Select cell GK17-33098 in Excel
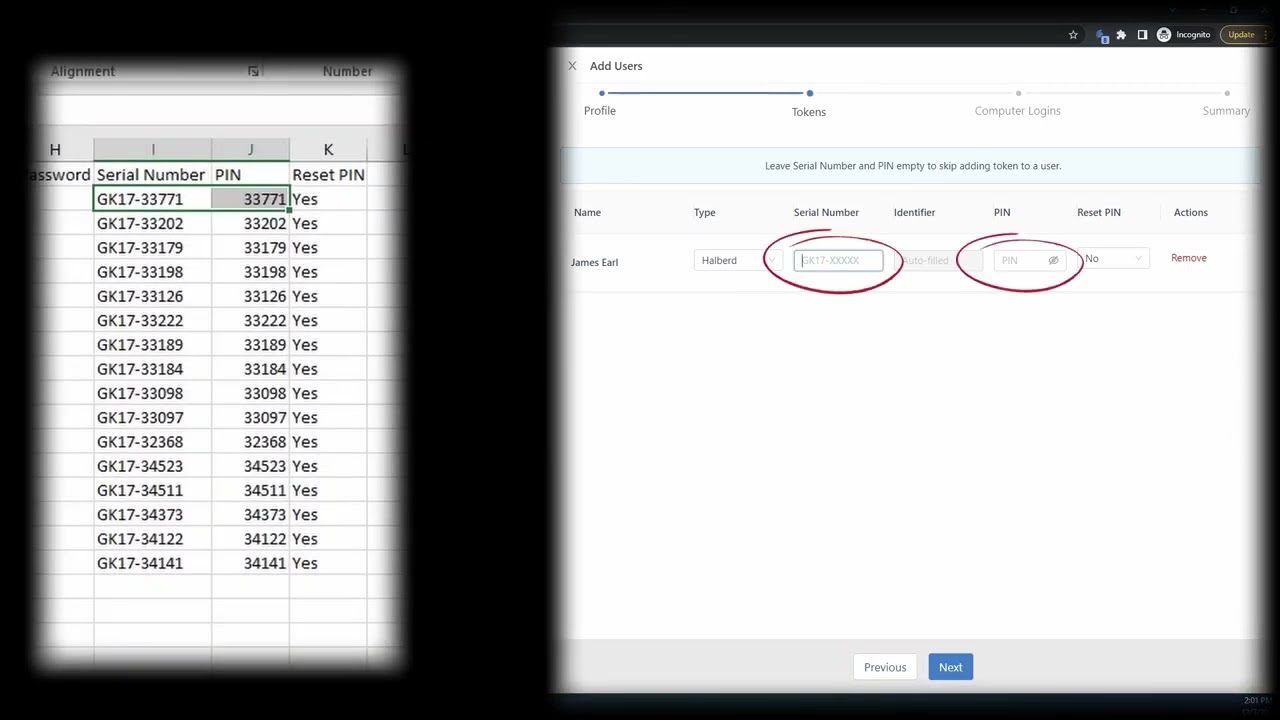The width and height of the screenshot is (1280, 720). coord(153,393)
